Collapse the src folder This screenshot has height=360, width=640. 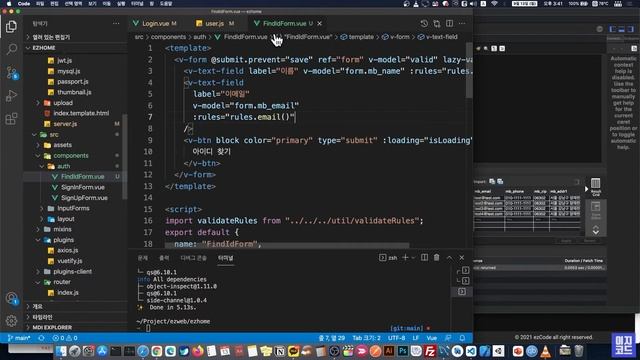point(54,135)
